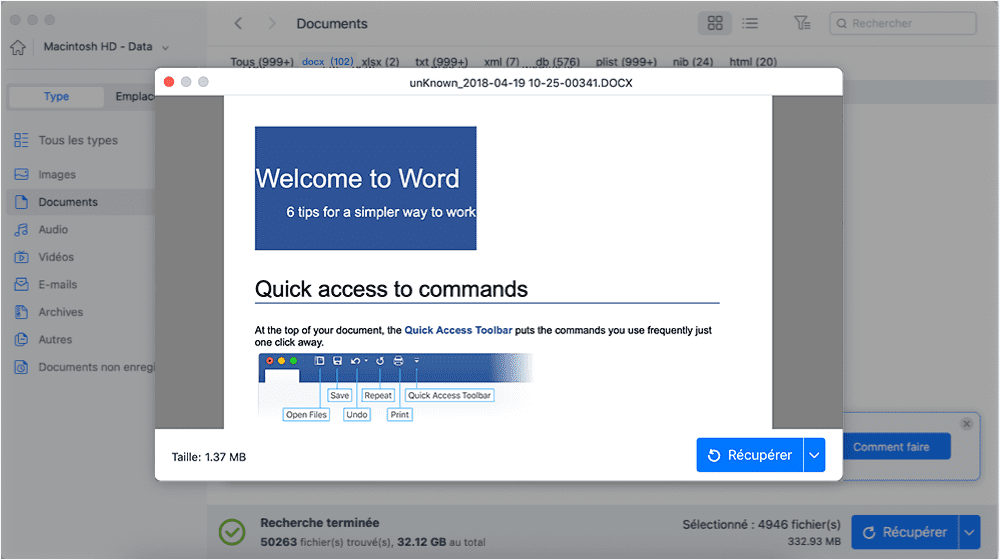Click the Welcome to Word banner

(365, 188)
